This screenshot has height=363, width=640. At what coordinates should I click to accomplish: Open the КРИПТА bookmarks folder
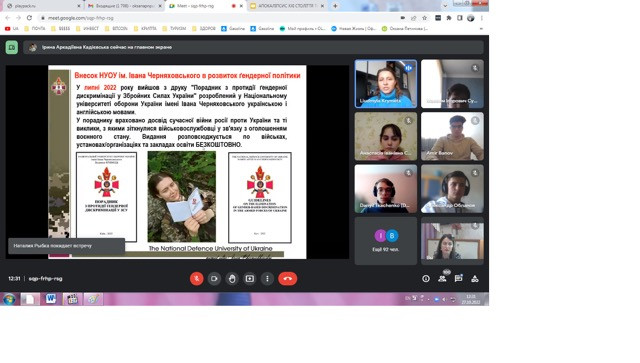click(x=145, y=29)
